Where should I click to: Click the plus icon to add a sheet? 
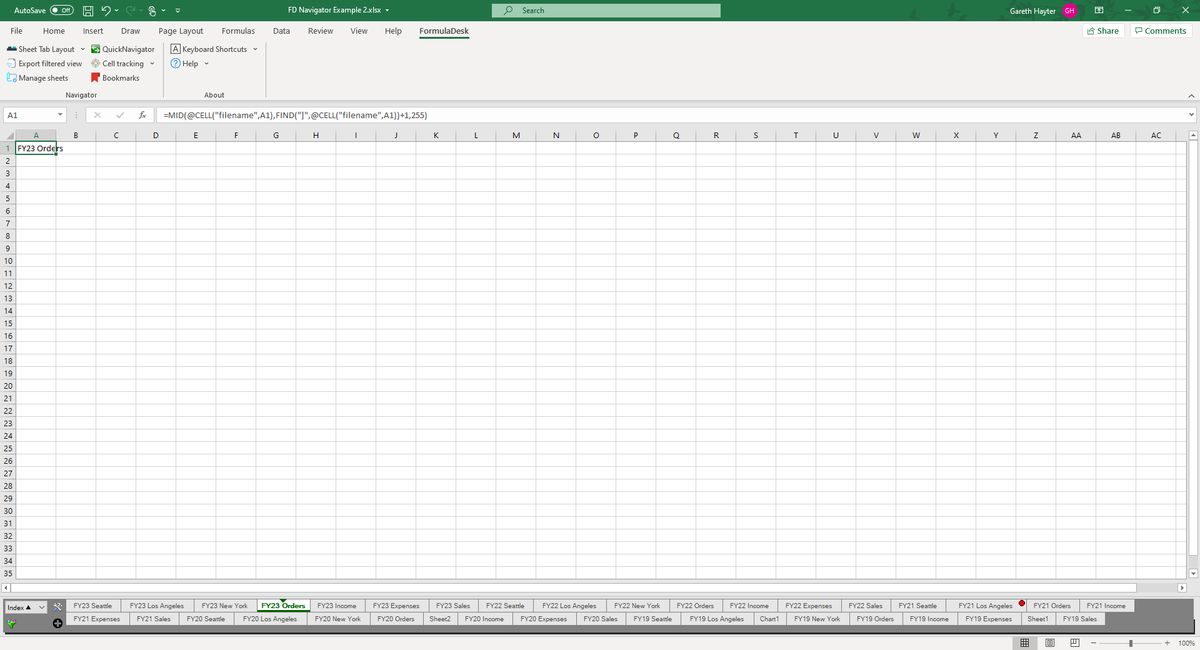pos(58,622)
